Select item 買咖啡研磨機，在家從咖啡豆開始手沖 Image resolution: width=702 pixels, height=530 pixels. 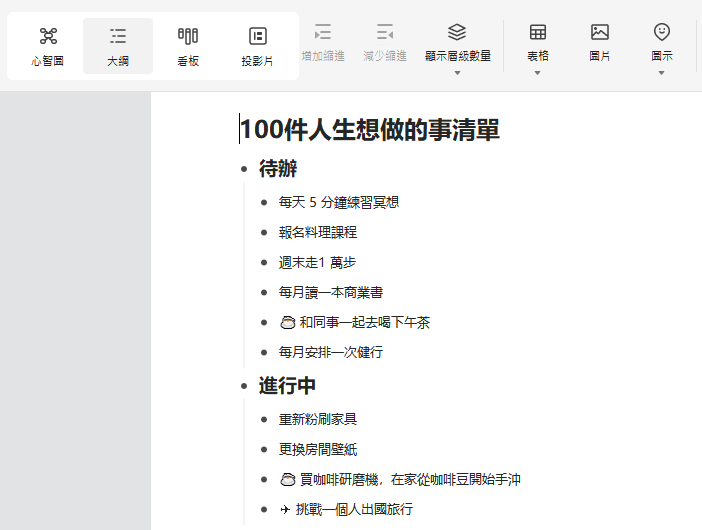tap(410, 479)
